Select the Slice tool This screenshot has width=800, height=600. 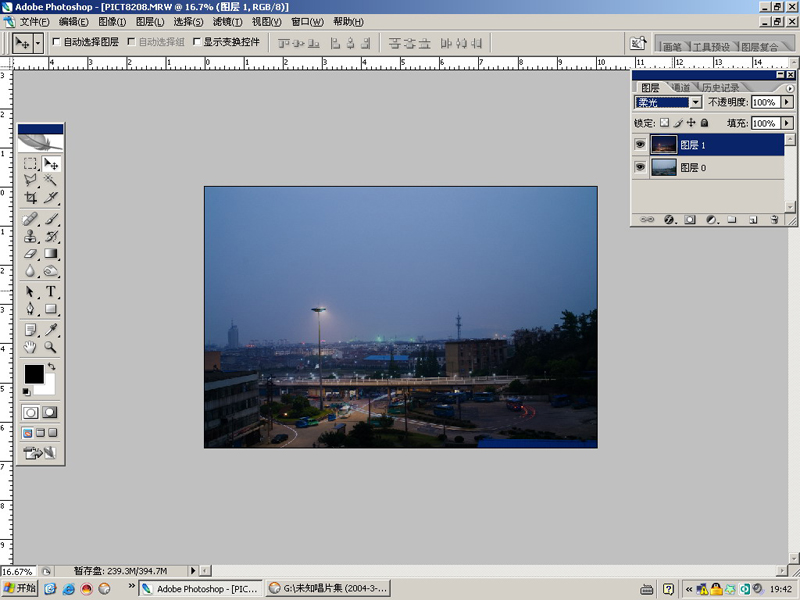51,197
